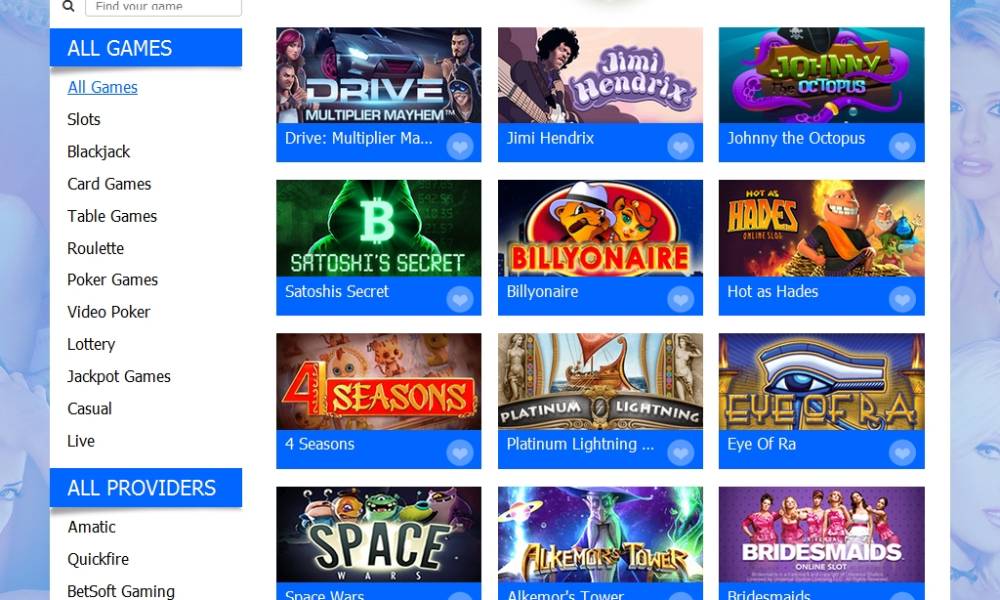Screen dimensions: 1000x600
Task: Toggle favorite heart on Satoshis Secret
Action: [x=459, y=299]
